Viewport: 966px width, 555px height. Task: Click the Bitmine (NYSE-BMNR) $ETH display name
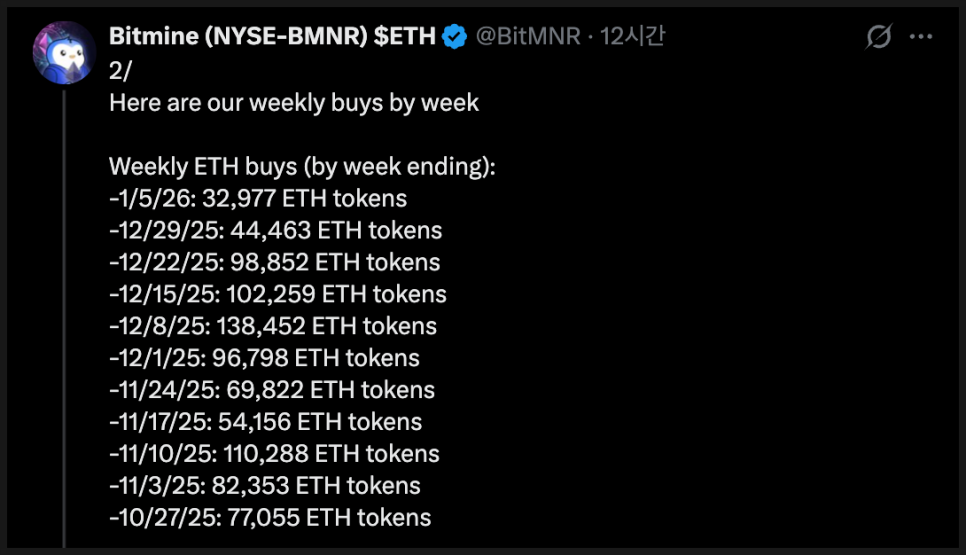click(272, 38)
